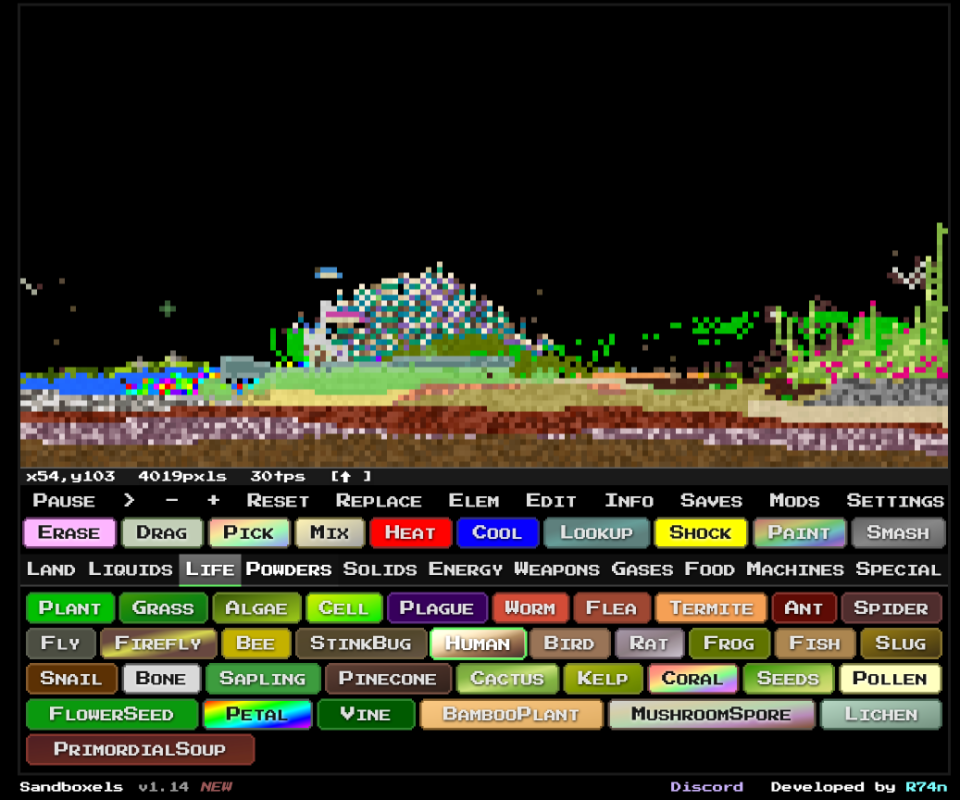Toggle Replace mode
The image size is (960, 800).
[378, 501]
